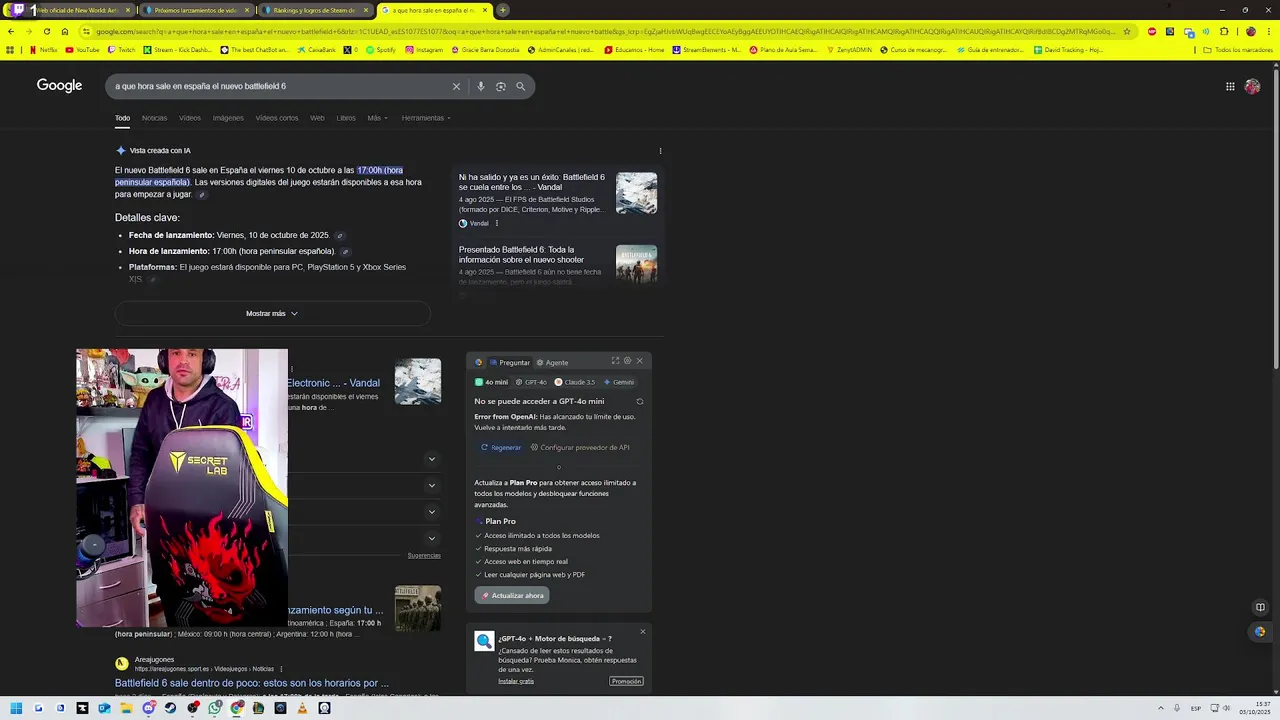Expand second related question chevron
This screenshot has width=1280, height=720.
tap(432, 485)
